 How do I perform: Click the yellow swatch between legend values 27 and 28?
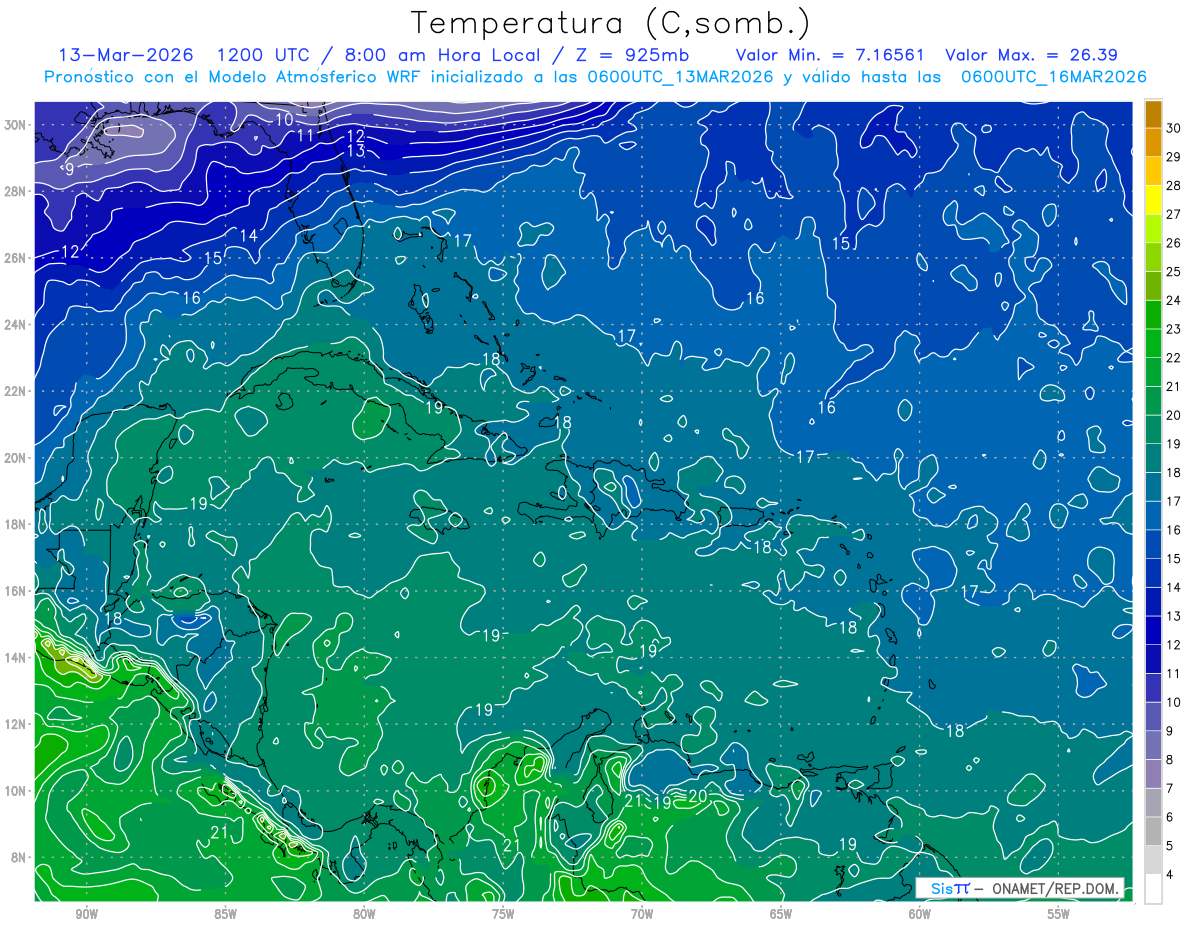click(x=1153, y=200)
